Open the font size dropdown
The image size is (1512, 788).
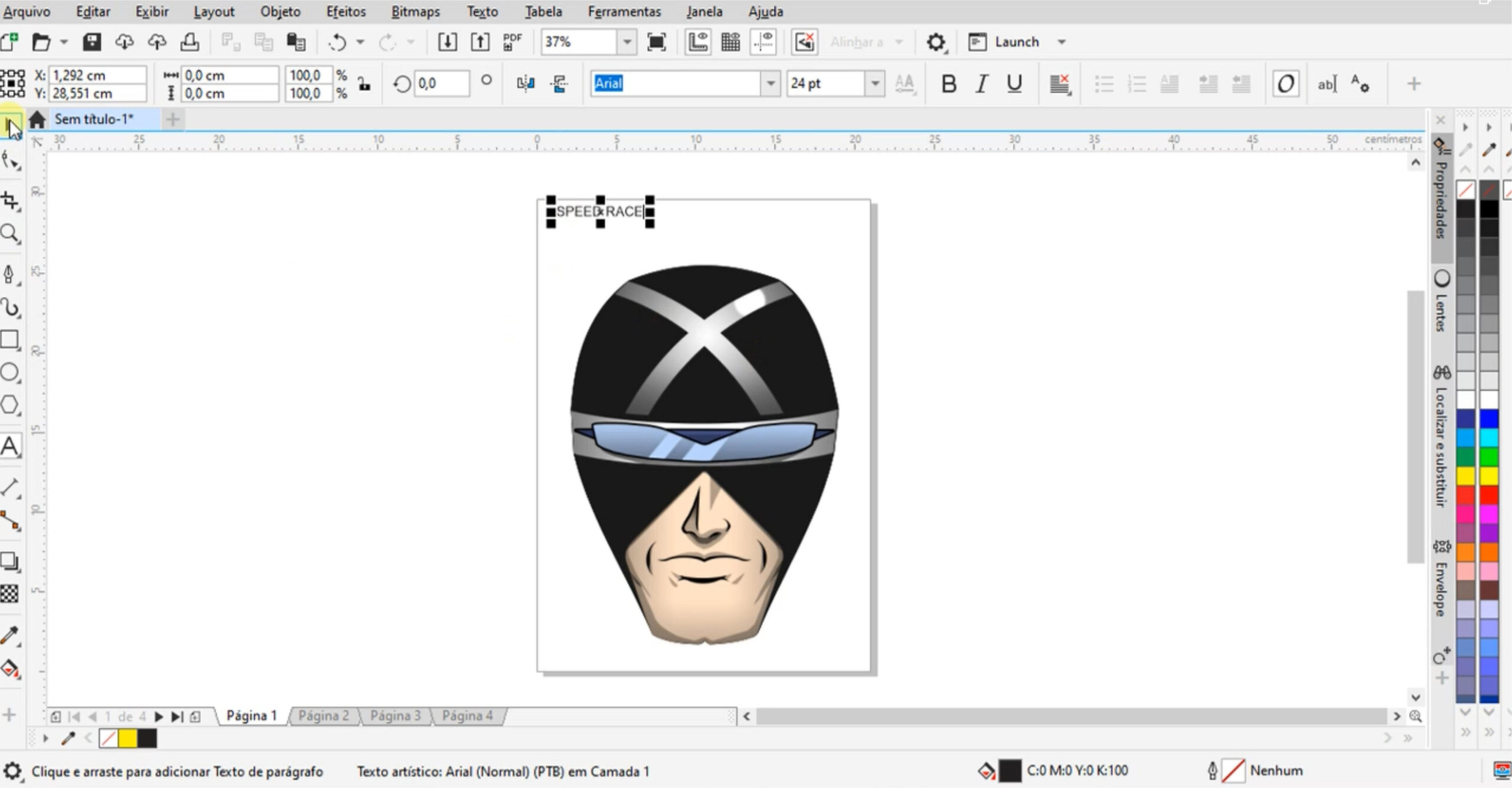pos(875,83)
